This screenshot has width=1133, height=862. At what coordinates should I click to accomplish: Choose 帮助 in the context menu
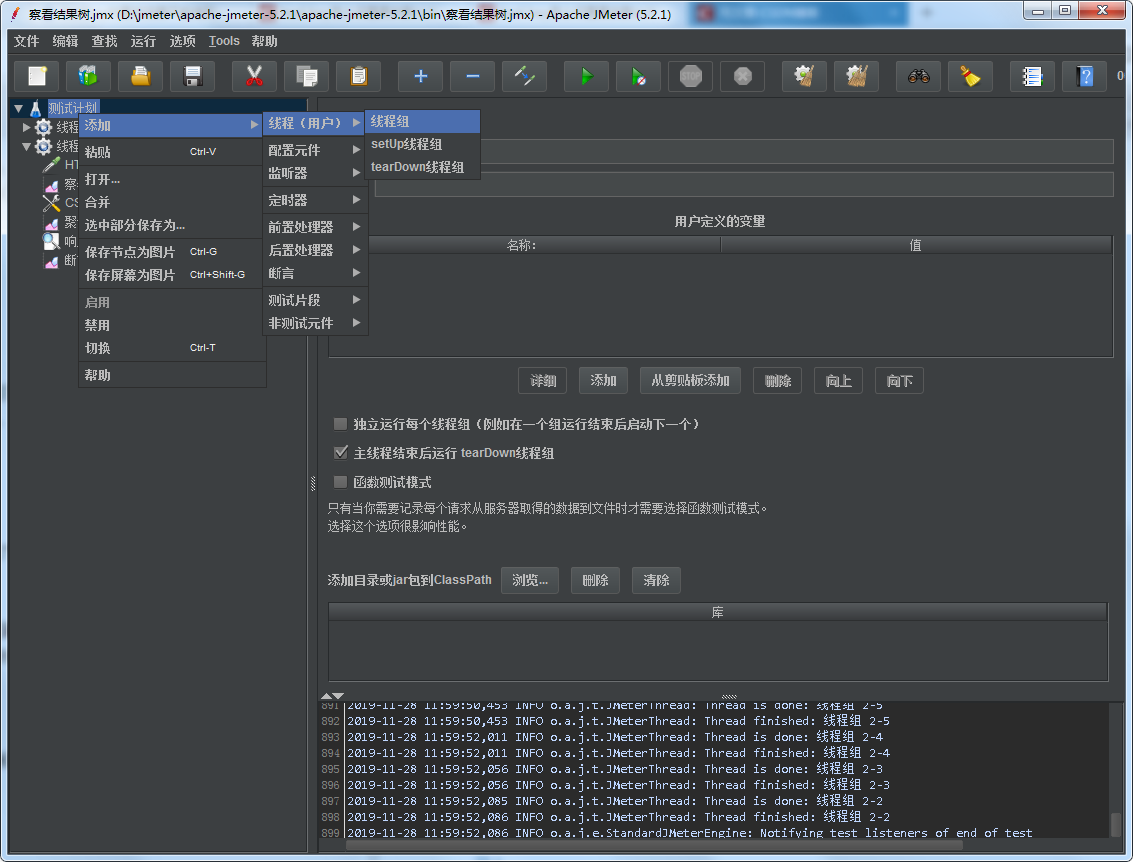pyautogui.click(x=172, y=375)
